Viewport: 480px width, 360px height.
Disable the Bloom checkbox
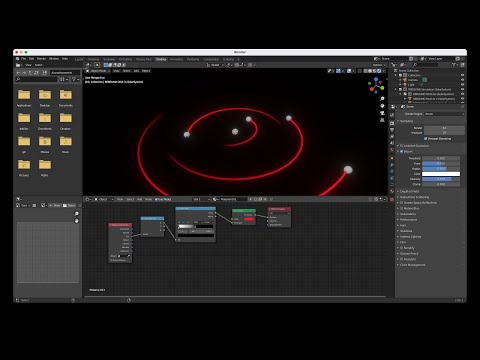401,151
